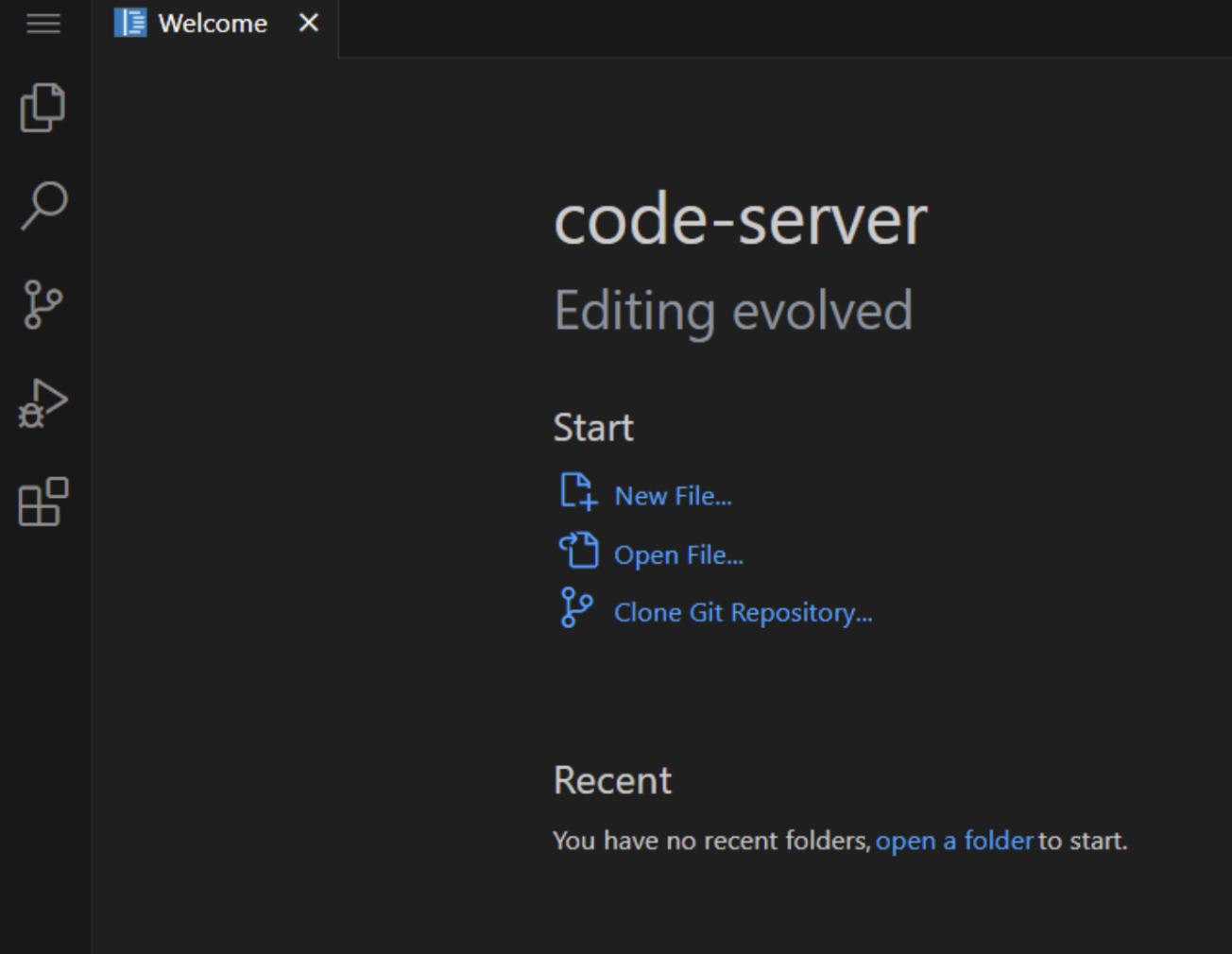Open the hamburger application menu

click(43, 24)
